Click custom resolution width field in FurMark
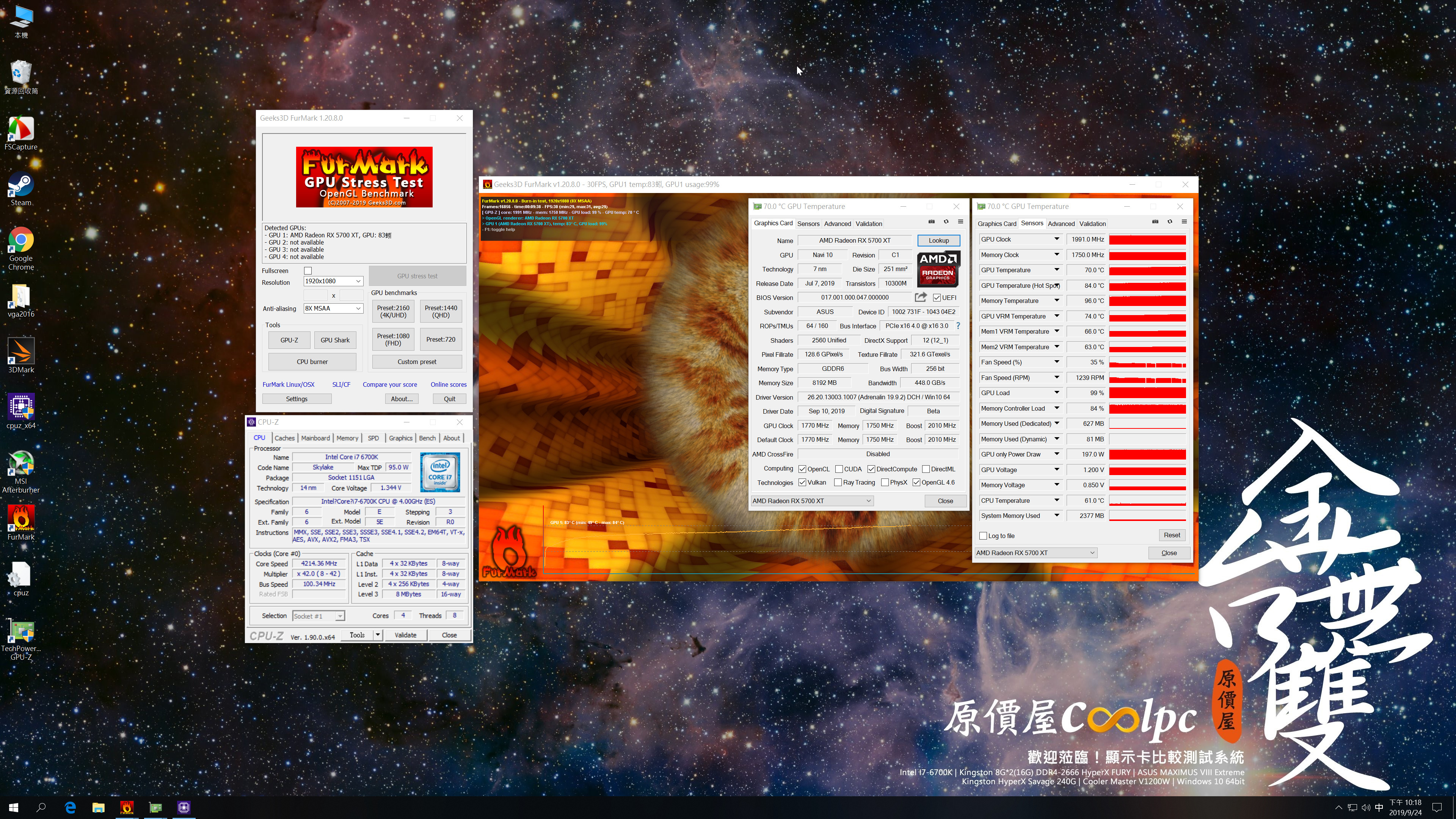The height and width of the screenshot is (819, 1456). click(x=315, y=295)
